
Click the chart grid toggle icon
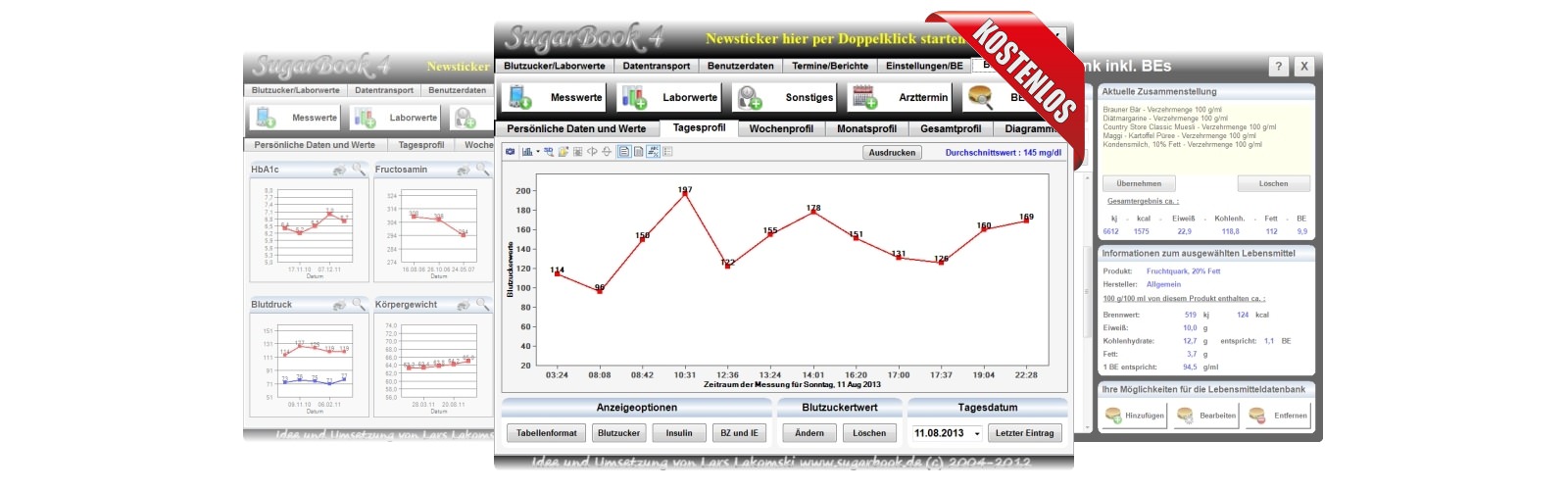[x=577, y=152]
